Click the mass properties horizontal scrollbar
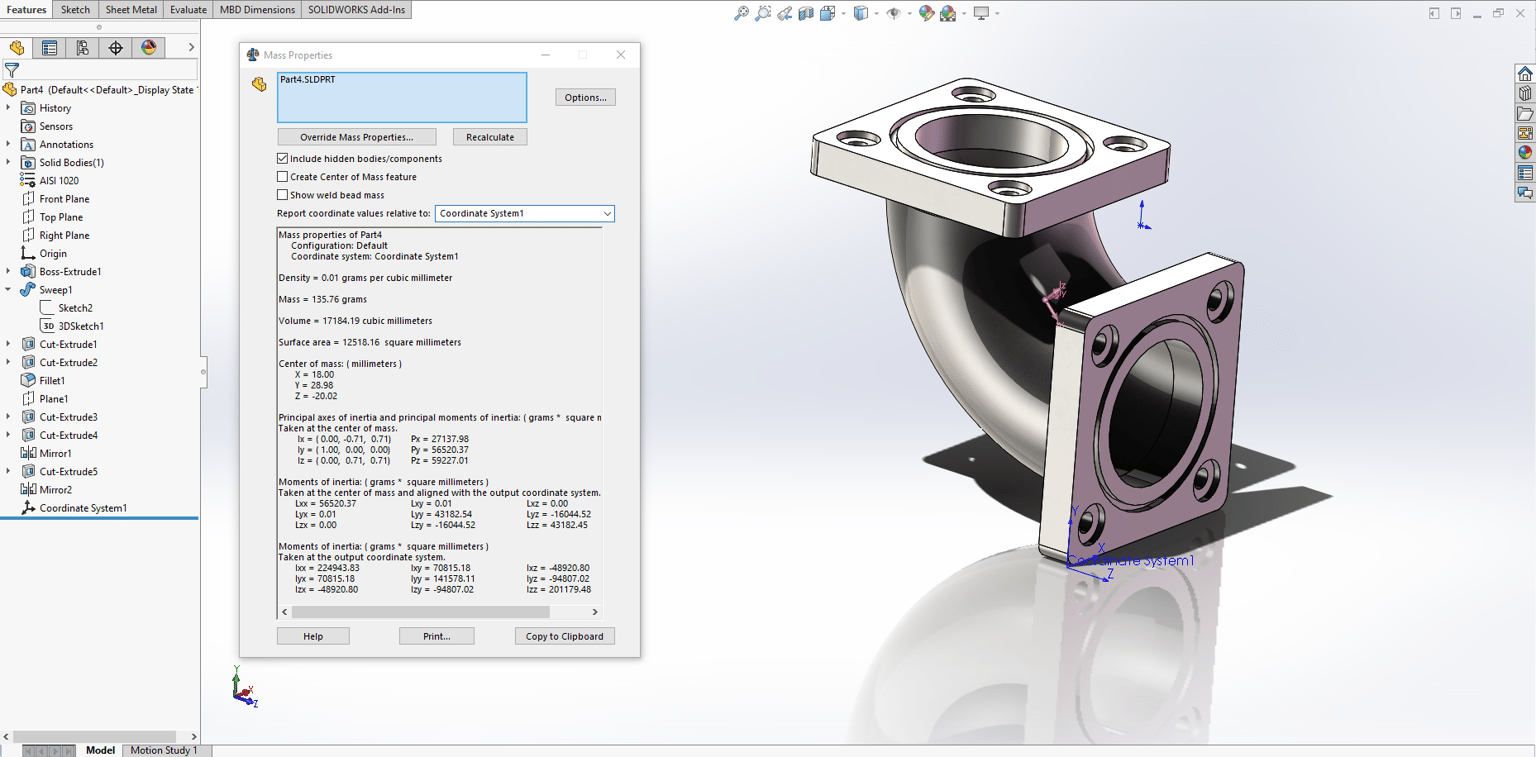 point(440,612)
